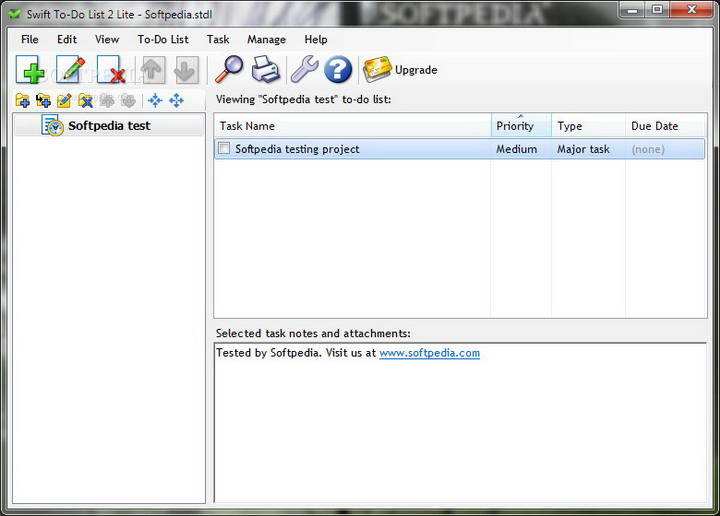Open search with the magnifying glass icon
The height and width of the screenshot is (516, 720).
click(x=229, y=69)
